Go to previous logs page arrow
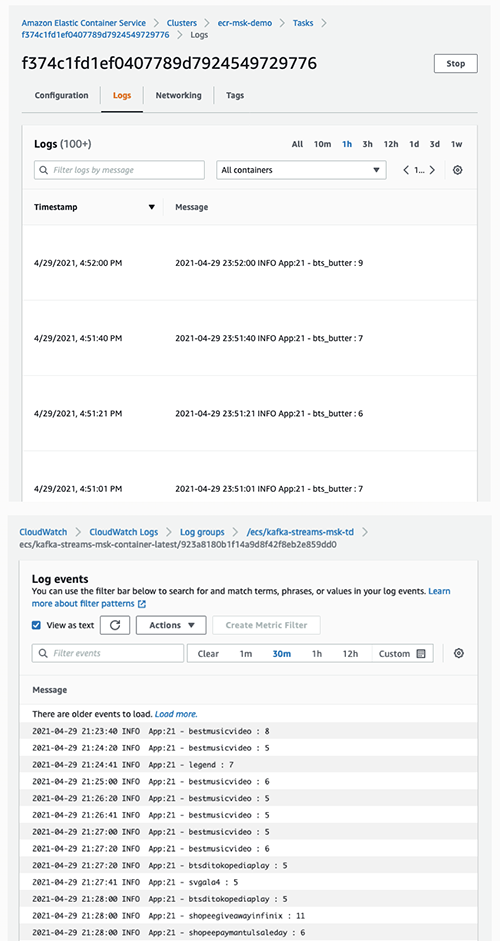500x941 pixels. [406, 170]
